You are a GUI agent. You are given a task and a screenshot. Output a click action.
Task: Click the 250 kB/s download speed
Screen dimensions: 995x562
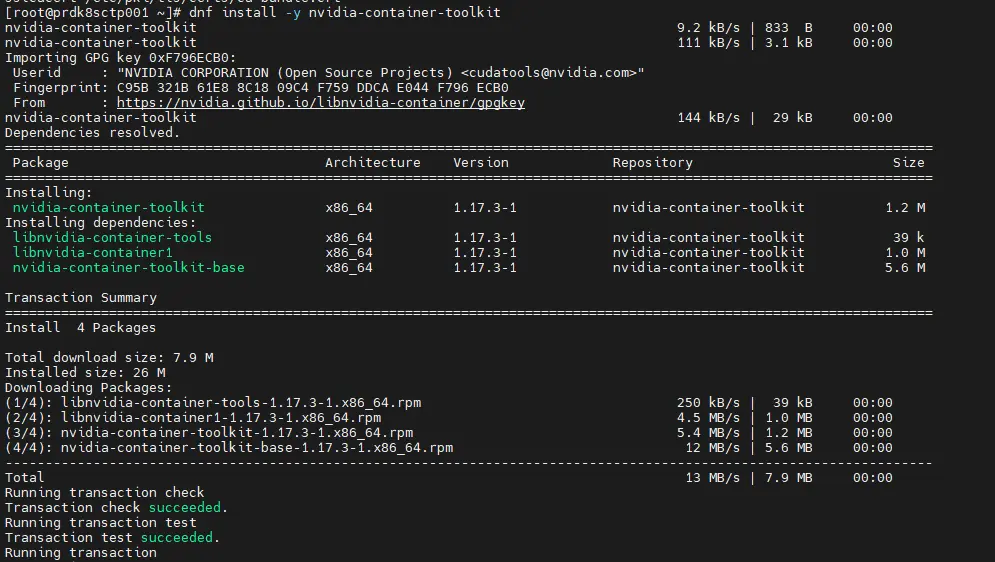[708, 403]
